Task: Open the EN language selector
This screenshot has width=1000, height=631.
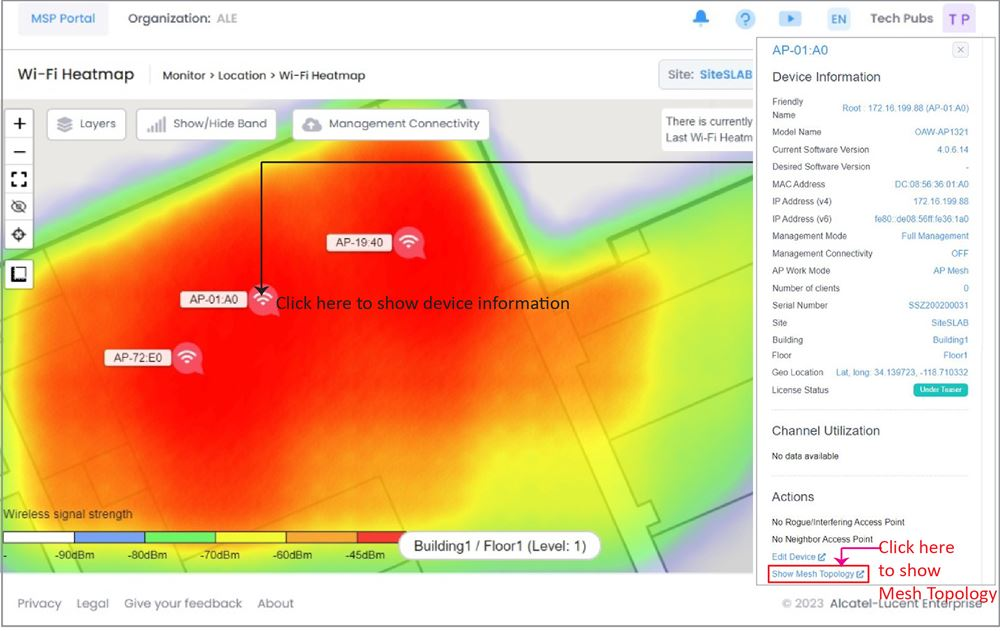Action: [838, 19]
